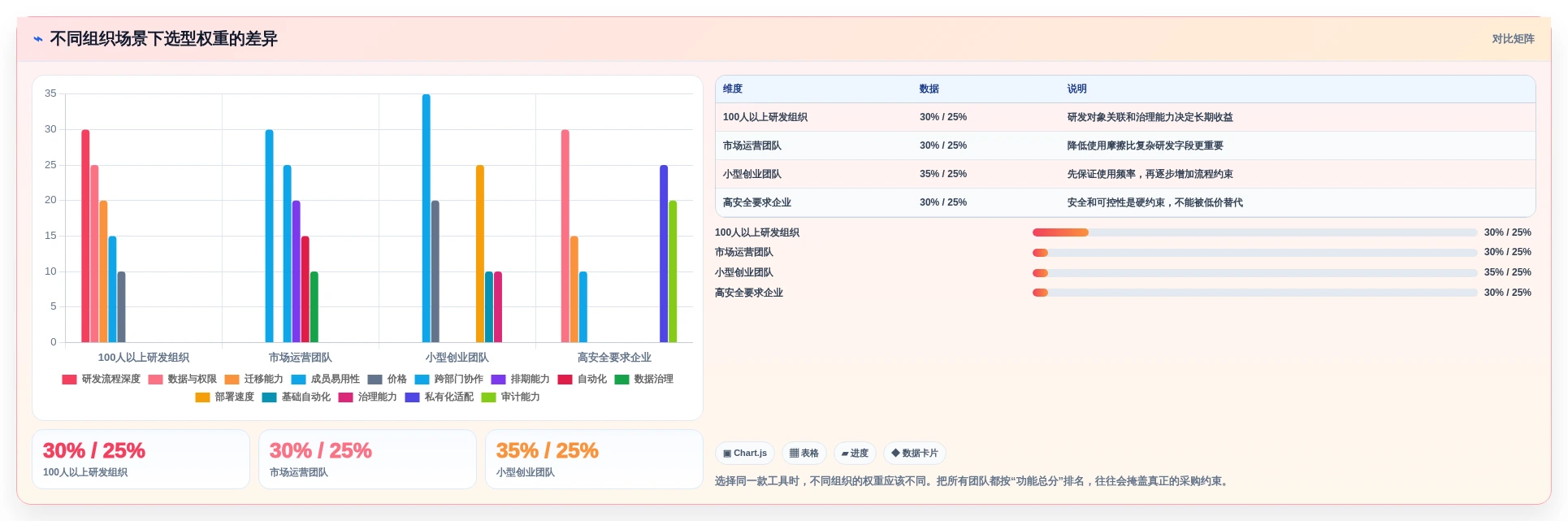
Task: Toggle the 部署速度 legend item
Action: 225,397
